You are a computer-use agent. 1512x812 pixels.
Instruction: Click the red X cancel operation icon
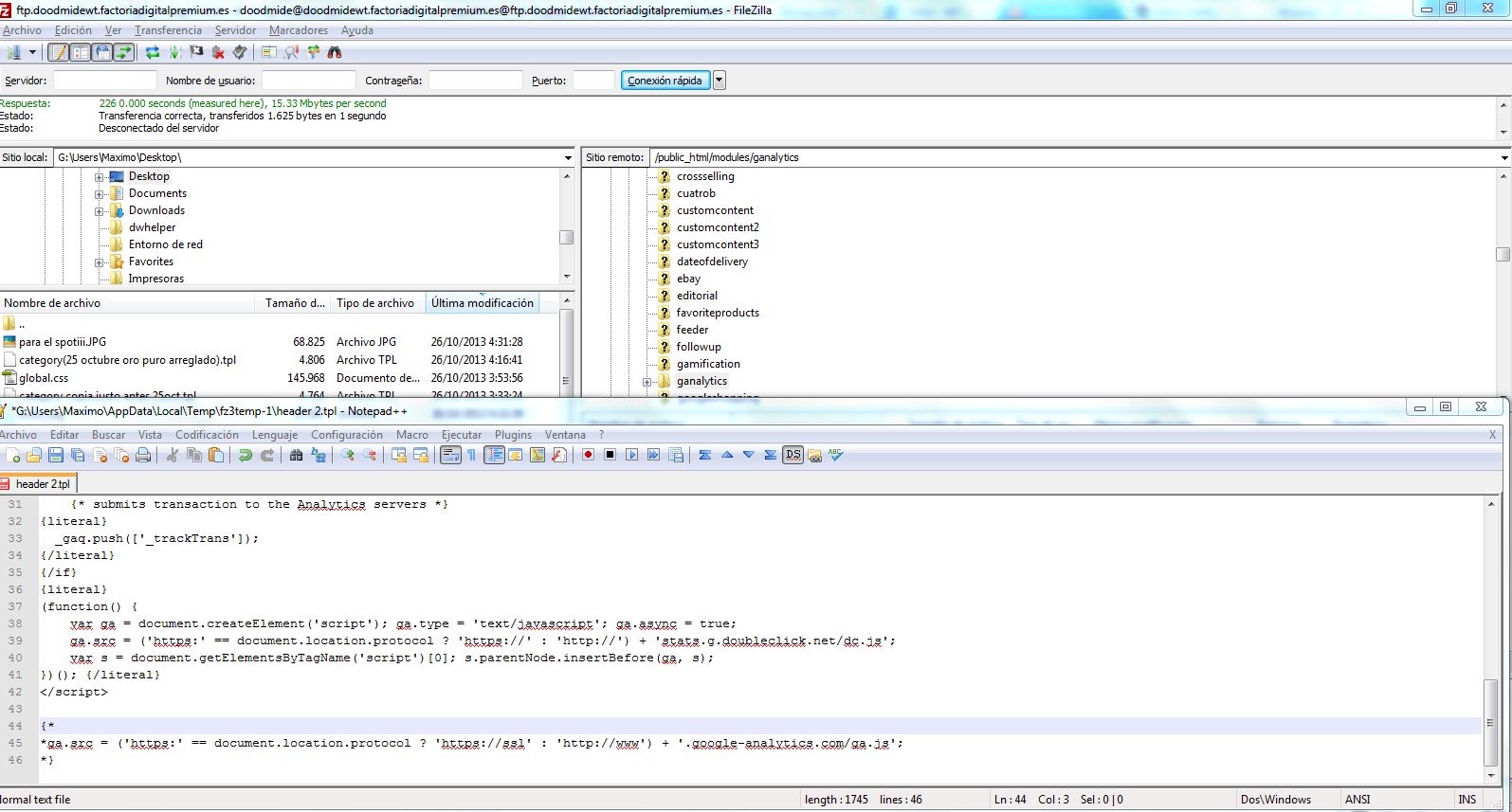pos(218,53)
